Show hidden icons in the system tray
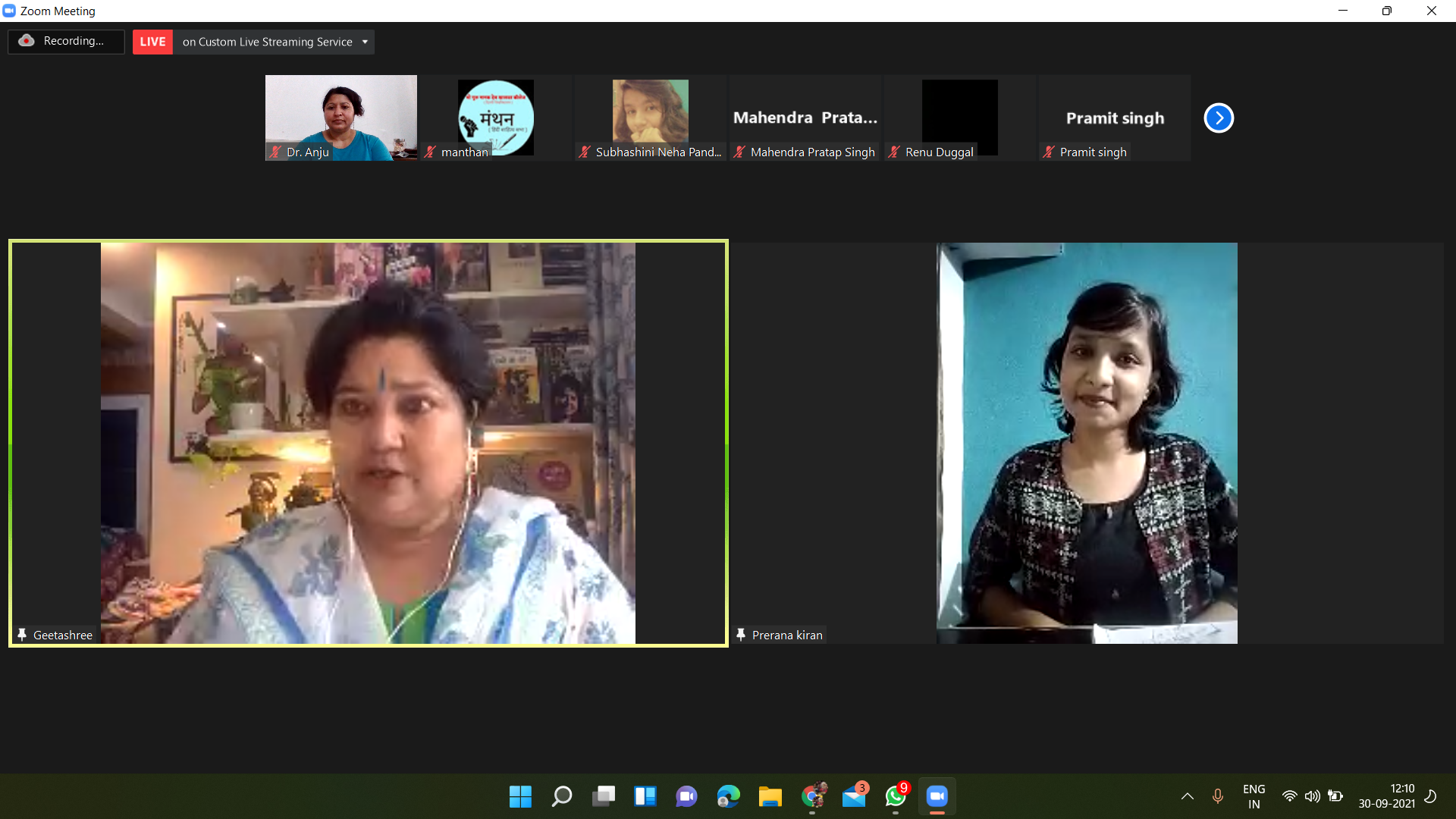This screenshot has width=1456, height=819. [x=1188, y=796]
